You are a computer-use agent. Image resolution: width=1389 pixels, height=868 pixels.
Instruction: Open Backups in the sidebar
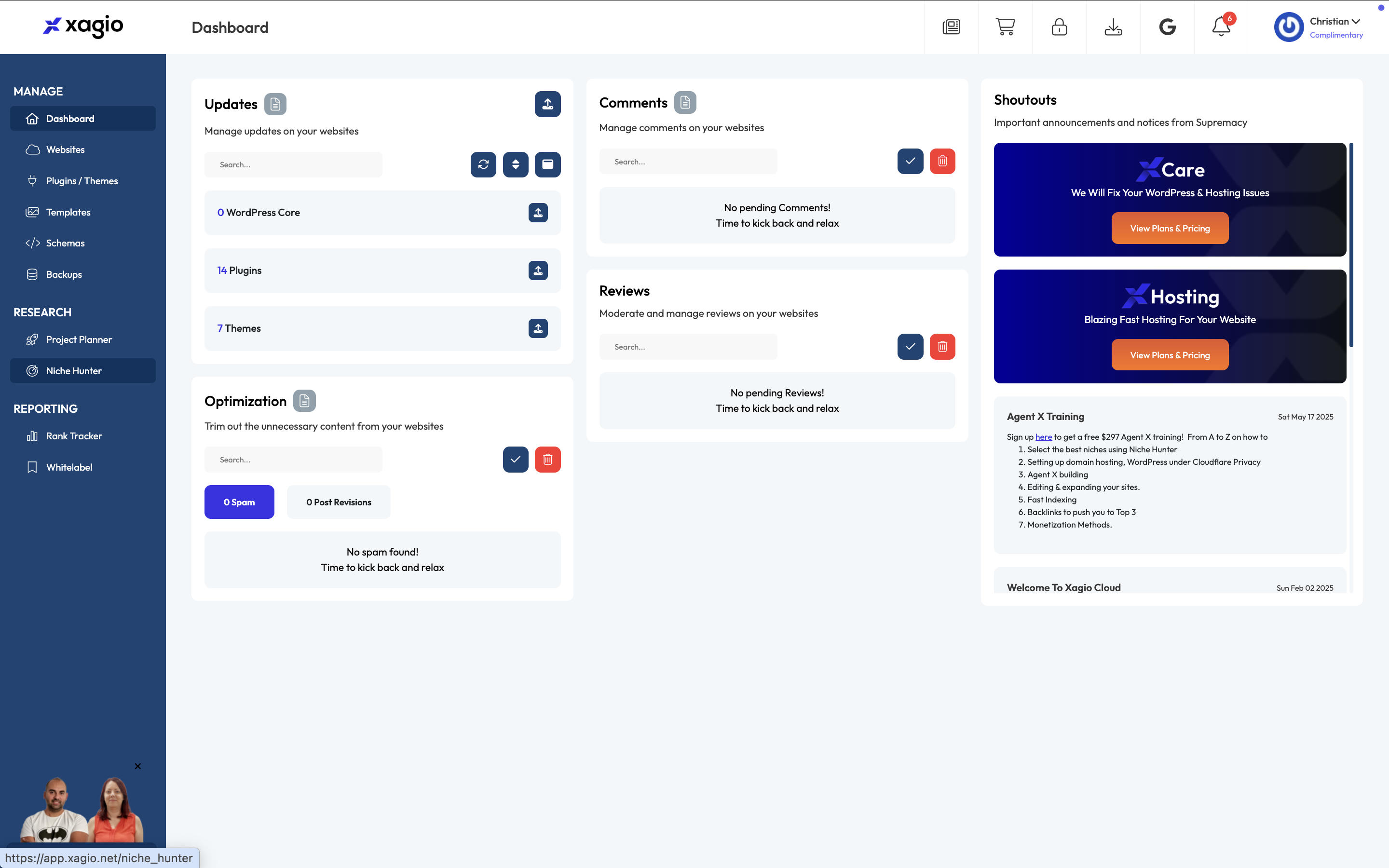[82, 274]
